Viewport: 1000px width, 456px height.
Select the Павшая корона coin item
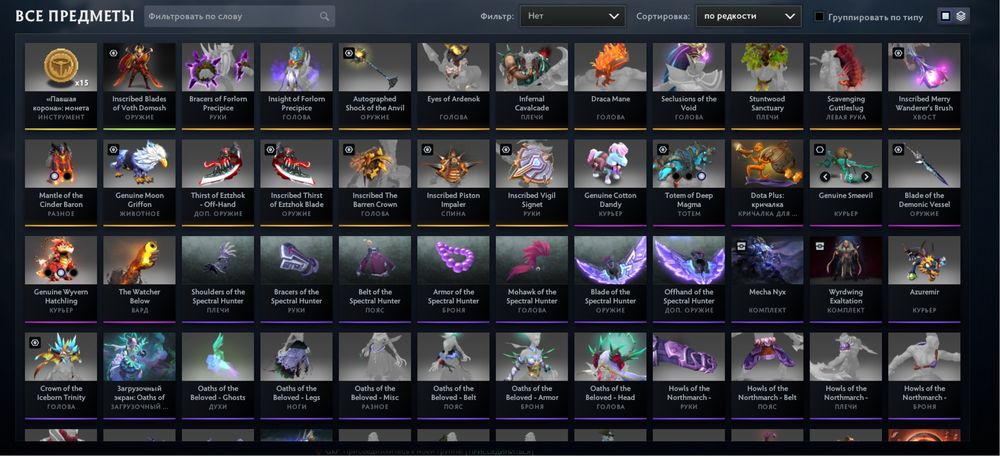[61, 85]
